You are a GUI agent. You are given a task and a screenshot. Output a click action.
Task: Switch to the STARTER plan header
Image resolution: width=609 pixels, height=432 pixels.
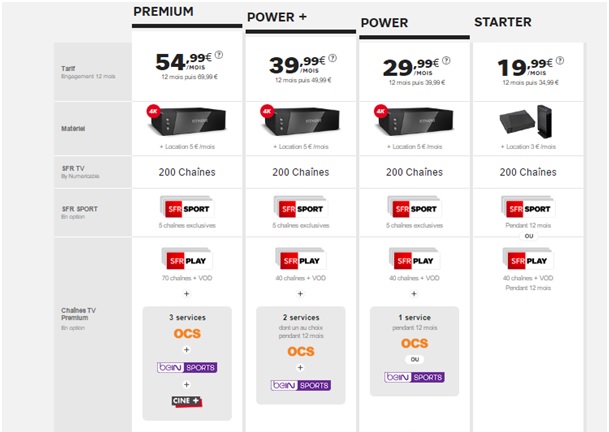point(504,22)
